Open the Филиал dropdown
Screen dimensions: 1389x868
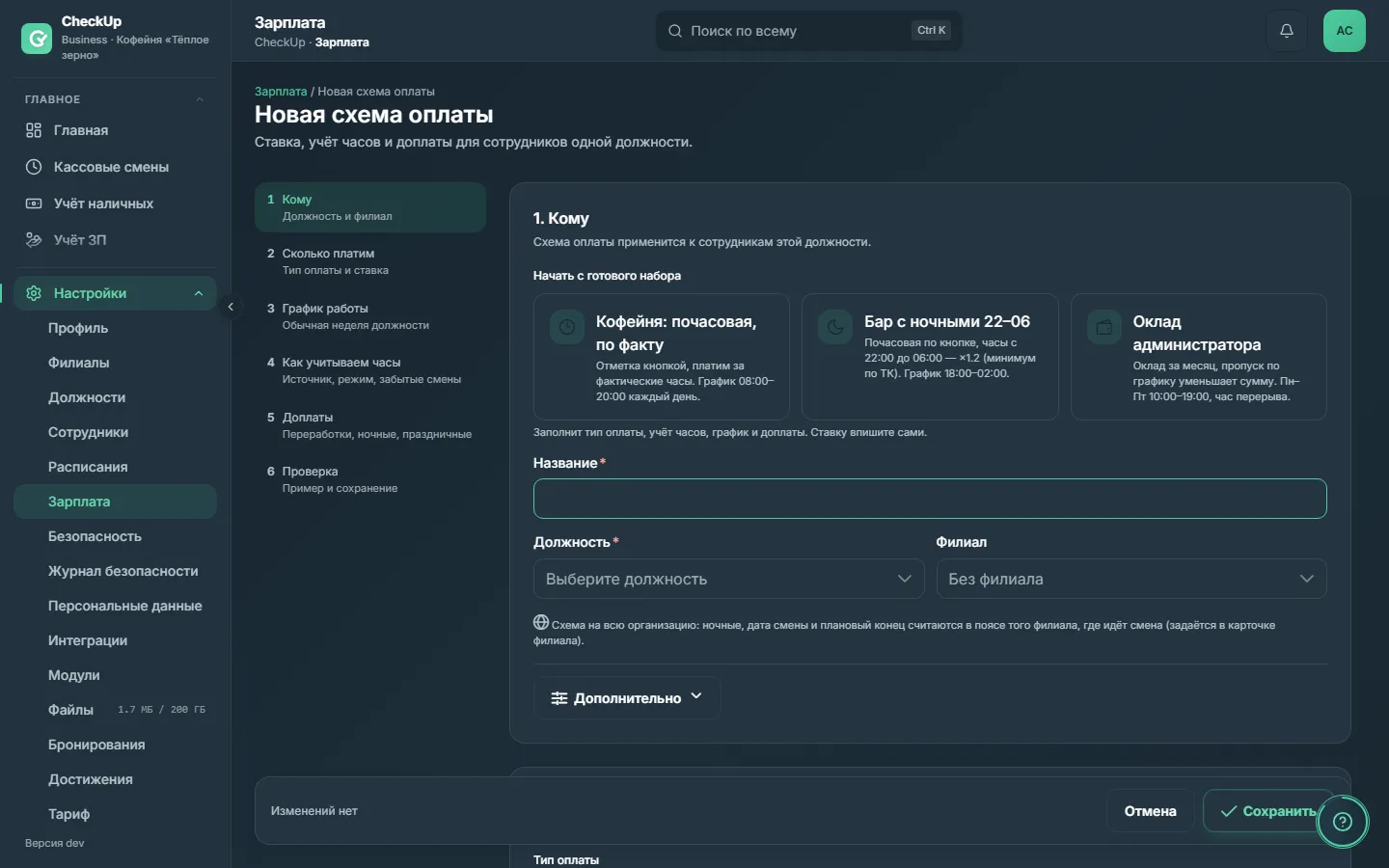click(1131, 579)
